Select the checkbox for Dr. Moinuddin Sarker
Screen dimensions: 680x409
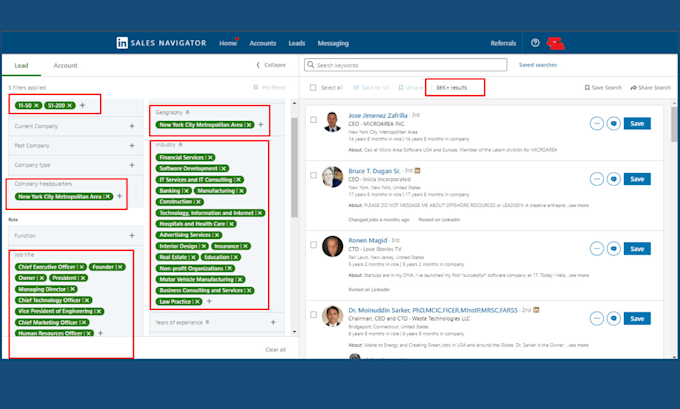point(313,314)
